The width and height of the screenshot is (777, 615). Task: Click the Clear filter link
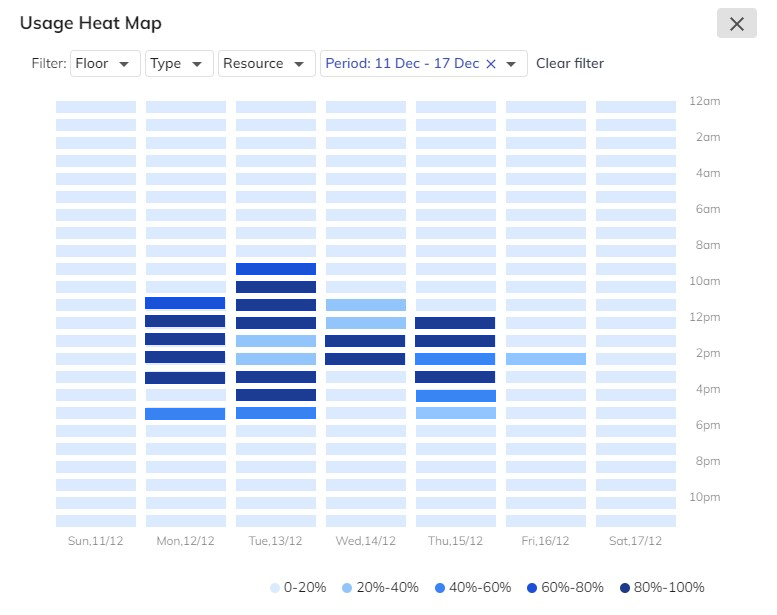coord(570,64)
